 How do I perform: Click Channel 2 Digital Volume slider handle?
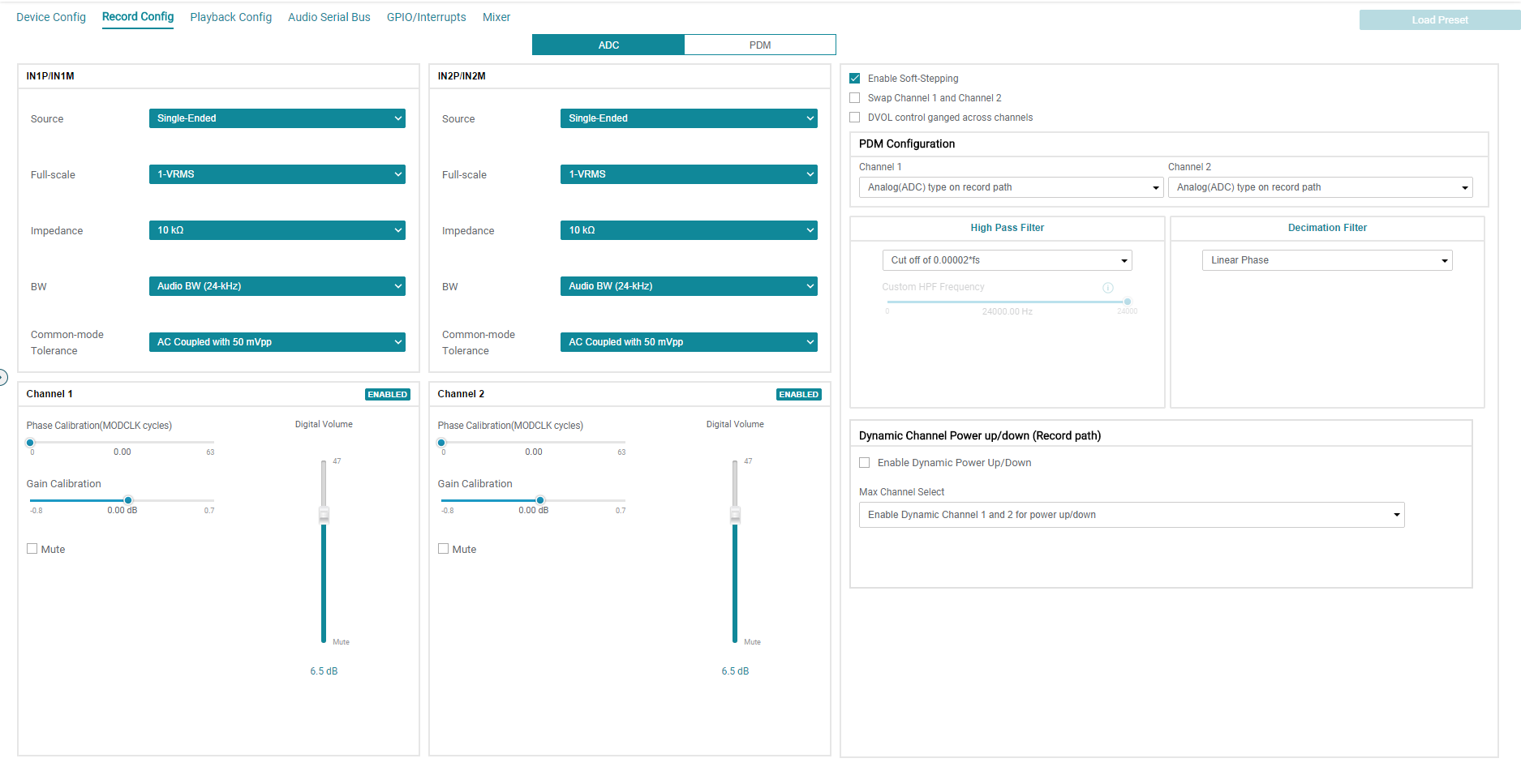(735, 515)
